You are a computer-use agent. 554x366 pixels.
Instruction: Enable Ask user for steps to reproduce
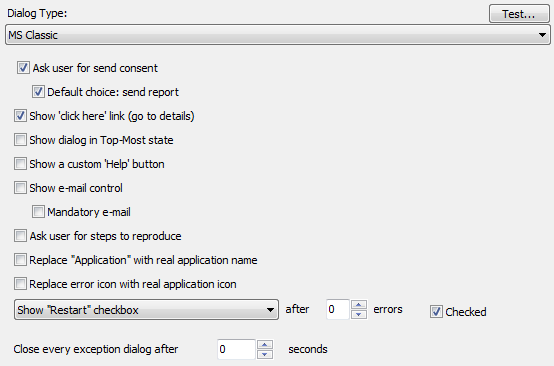click(20, 236)
